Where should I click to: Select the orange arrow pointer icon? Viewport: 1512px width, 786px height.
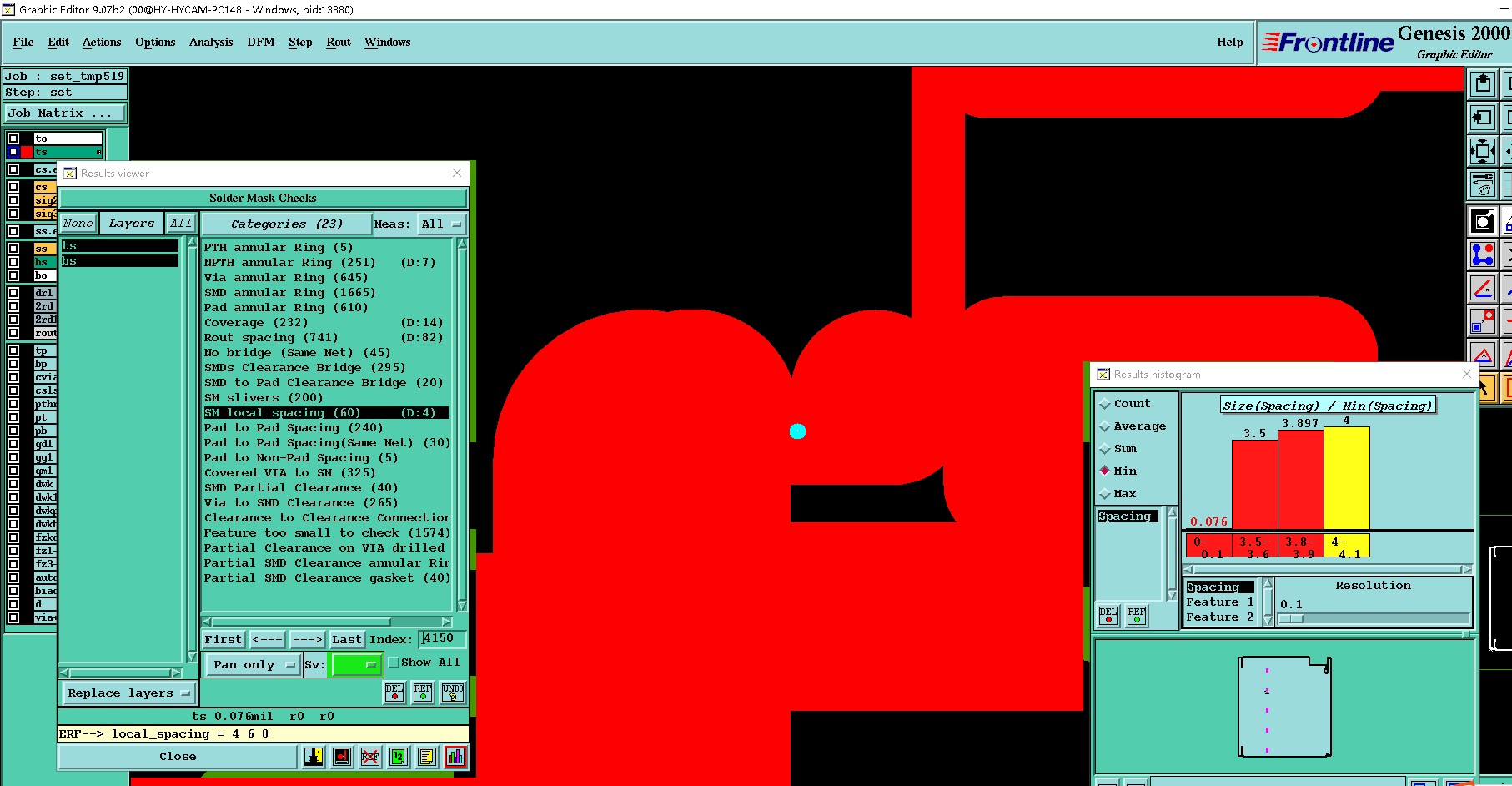pos(1484,388)
